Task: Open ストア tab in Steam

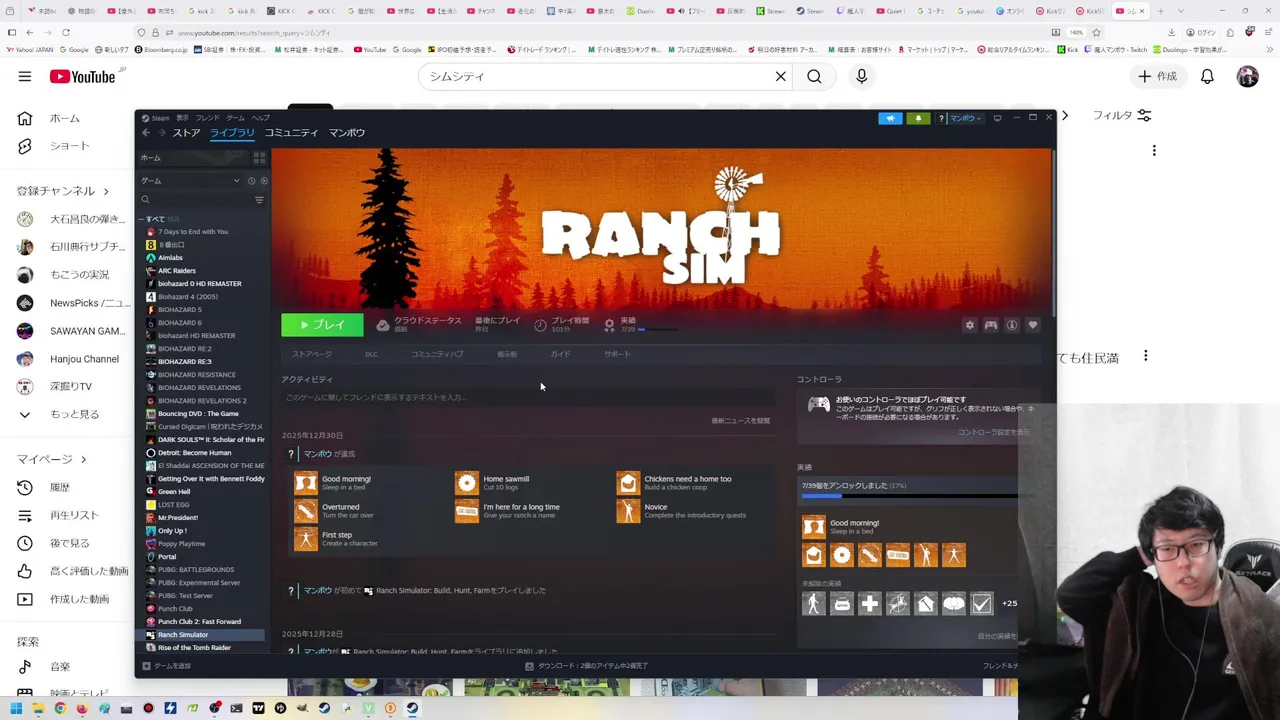Action: pos(186,133)
